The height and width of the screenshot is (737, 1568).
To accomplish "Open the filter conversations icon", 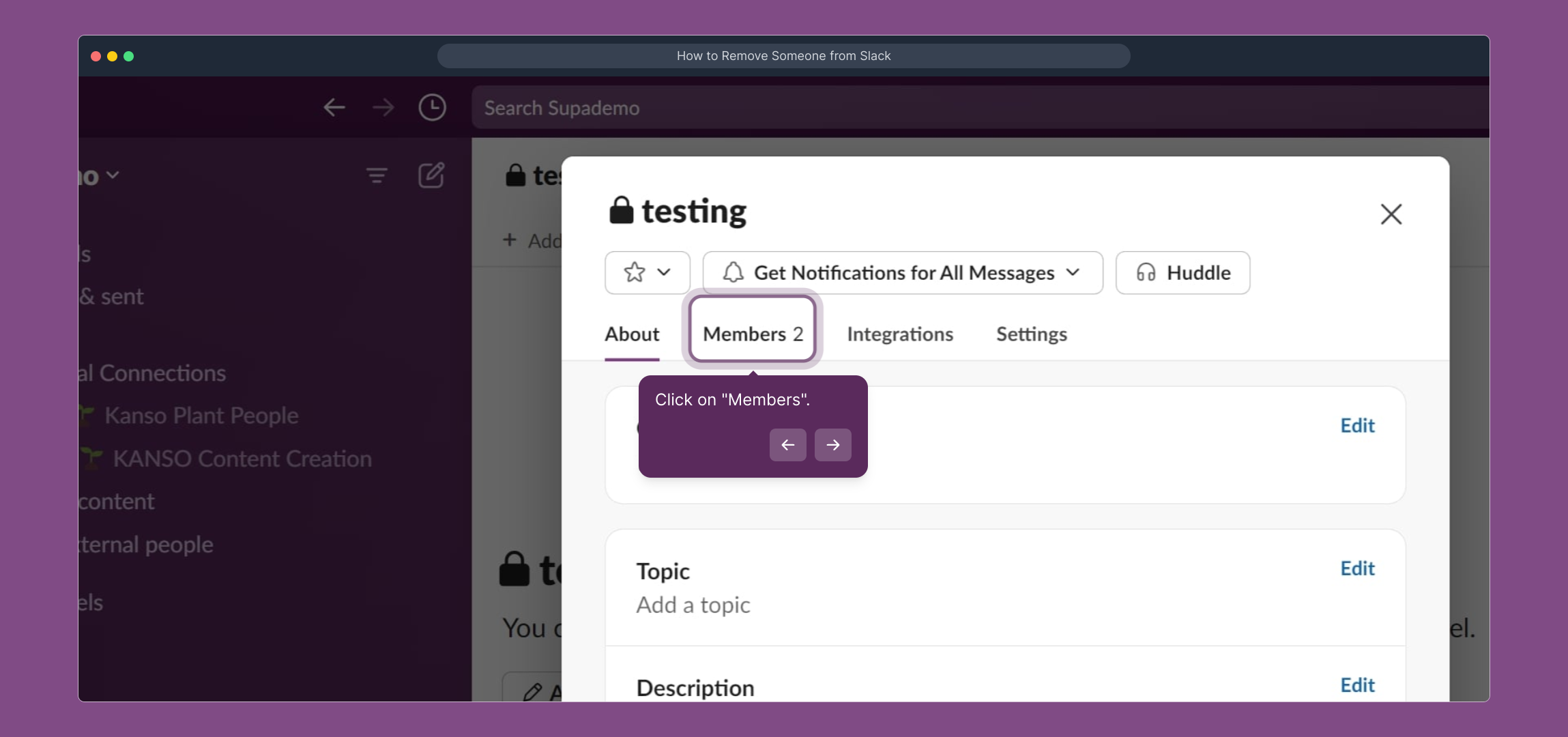I will pyautogui.click(x=377, y=175).
